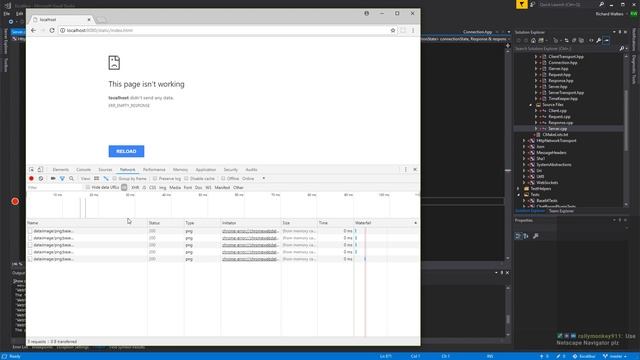
Task: Filter network requests by Img
Action: tap(162, 188)
